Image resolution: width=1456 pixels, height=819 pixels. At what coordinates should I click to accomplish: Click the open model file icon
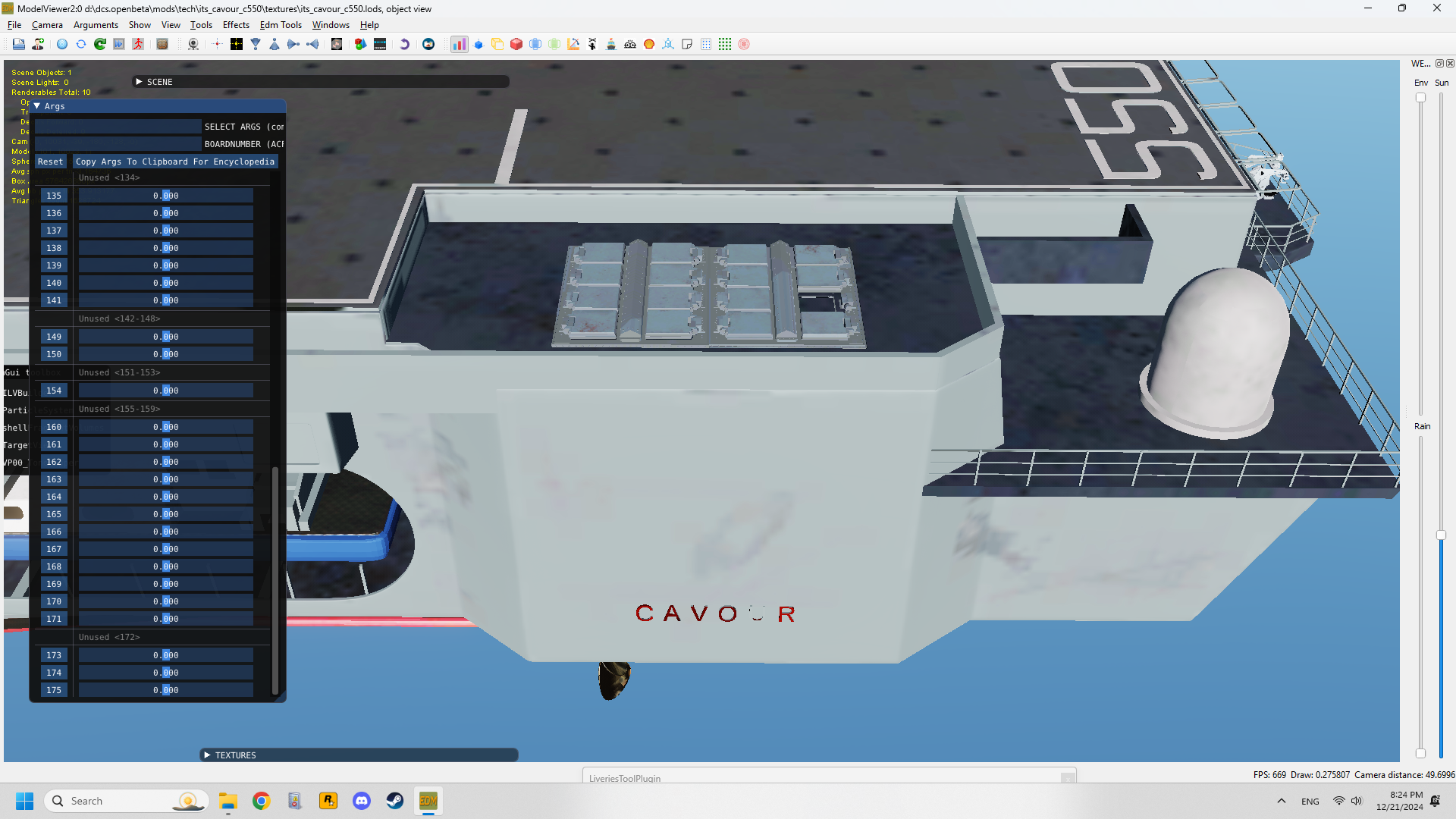point(19,44)
